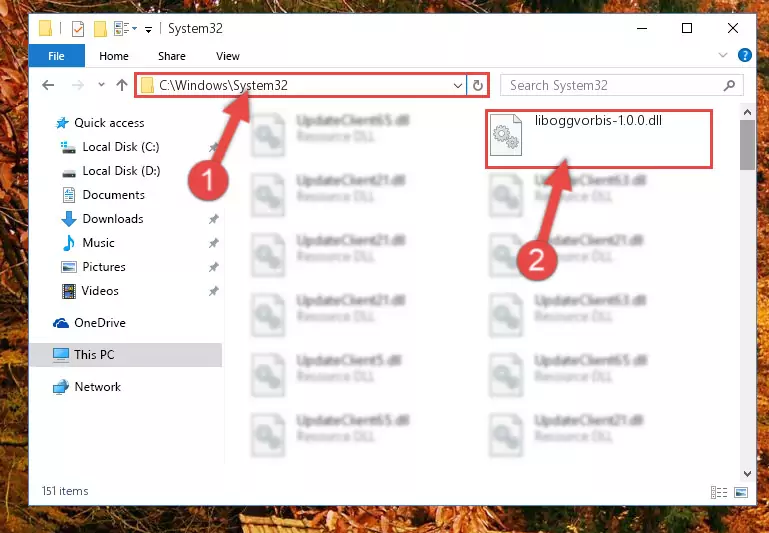This screenshot has height=533, width=769.
Task: Click the Downloads blue arrow icon
Action: 69,219
